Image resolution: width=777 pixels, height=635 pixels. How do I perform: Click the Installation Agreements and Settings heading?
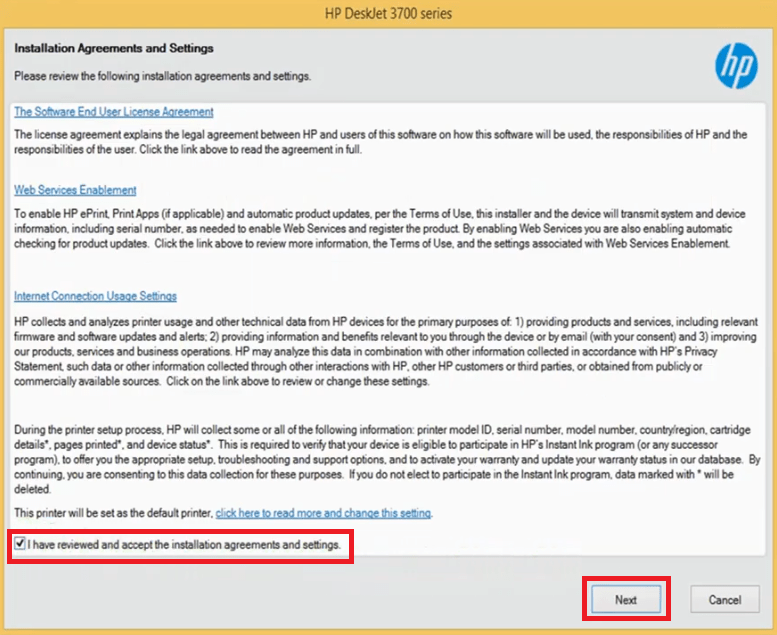click(x=114, y=48)
